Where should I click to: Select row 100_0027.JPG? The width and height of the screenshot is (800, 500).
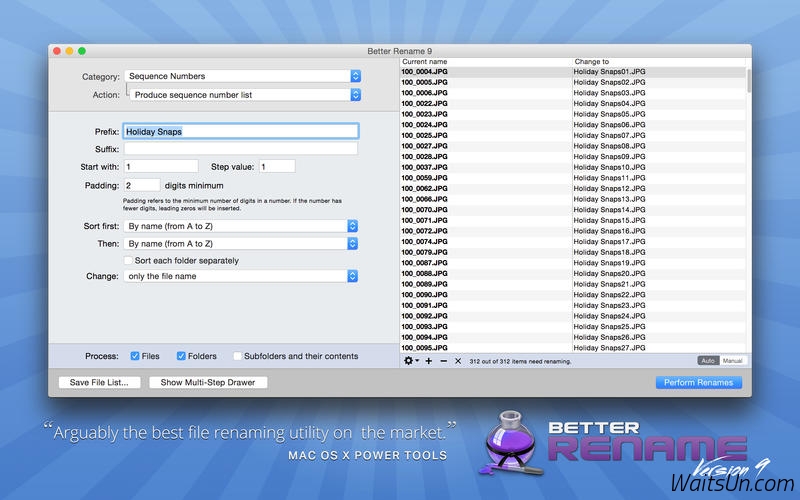(x=572, y=146)
